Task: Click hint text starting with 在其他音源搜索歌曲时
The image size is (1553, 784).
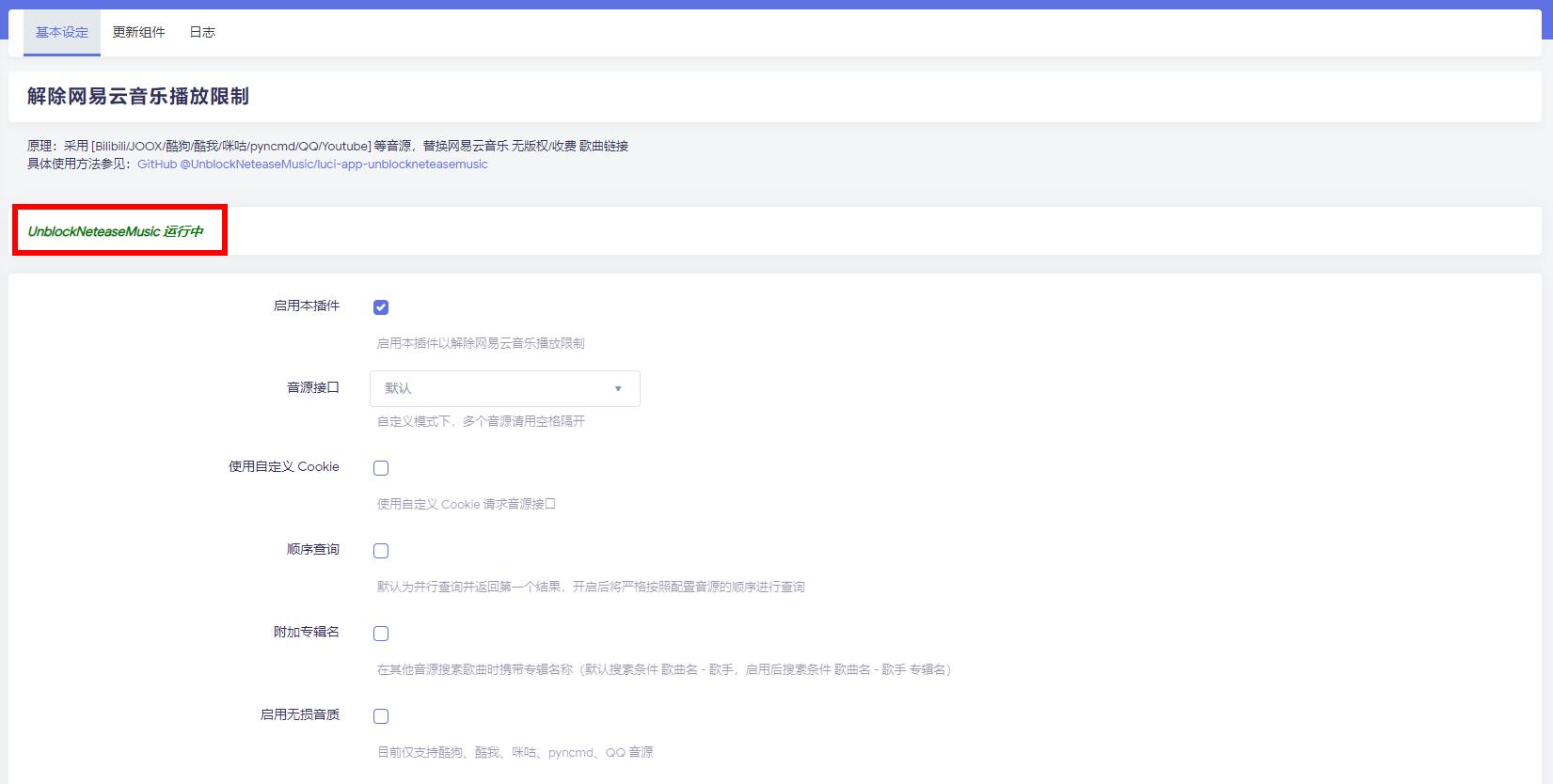Action: (666, 669)
